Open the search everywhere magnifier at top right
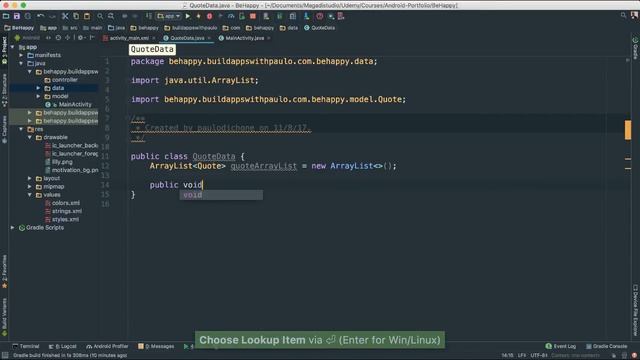 623,16
